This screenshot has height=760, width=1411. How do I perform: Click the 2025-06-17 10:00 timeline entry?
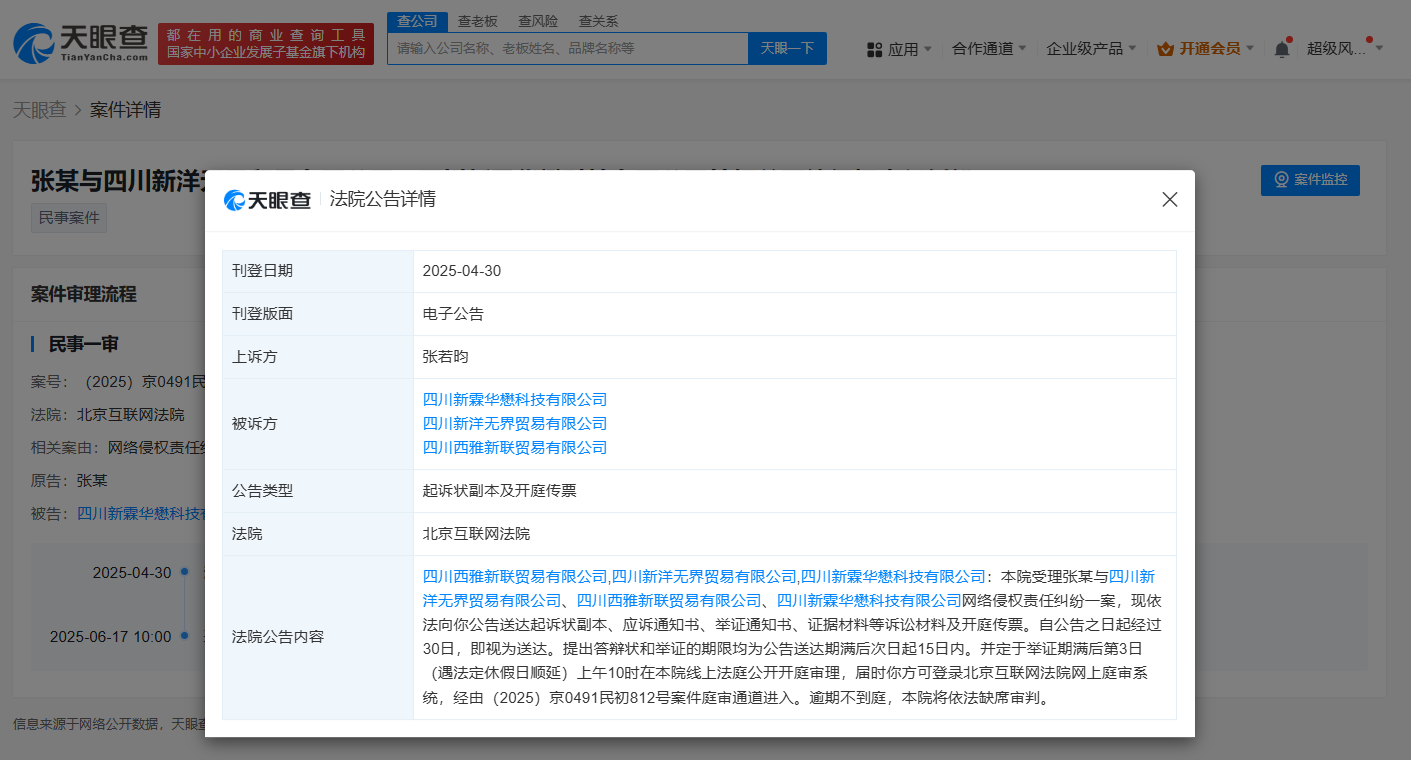110,636
